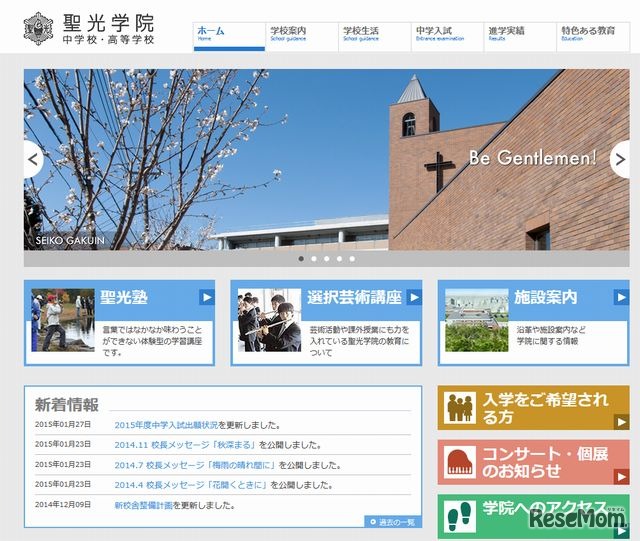Screen dimensions: 640x541
Task: Click arrow icon on 選択芸術講座 card
Action: (414, 297)
